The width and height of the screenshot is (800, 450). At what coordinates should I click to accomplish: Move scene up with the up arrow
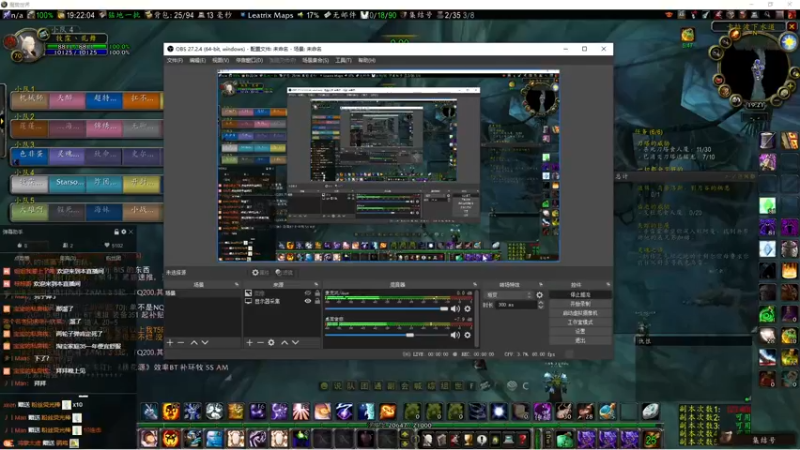[194, 342]
